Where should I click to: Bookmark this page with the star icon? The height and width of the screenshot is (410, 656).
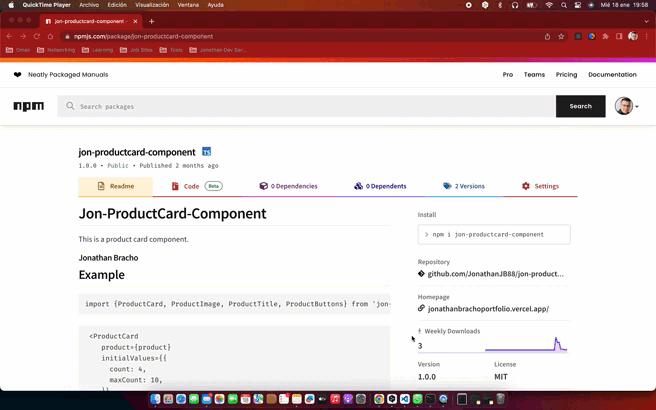tap(561, 36)
